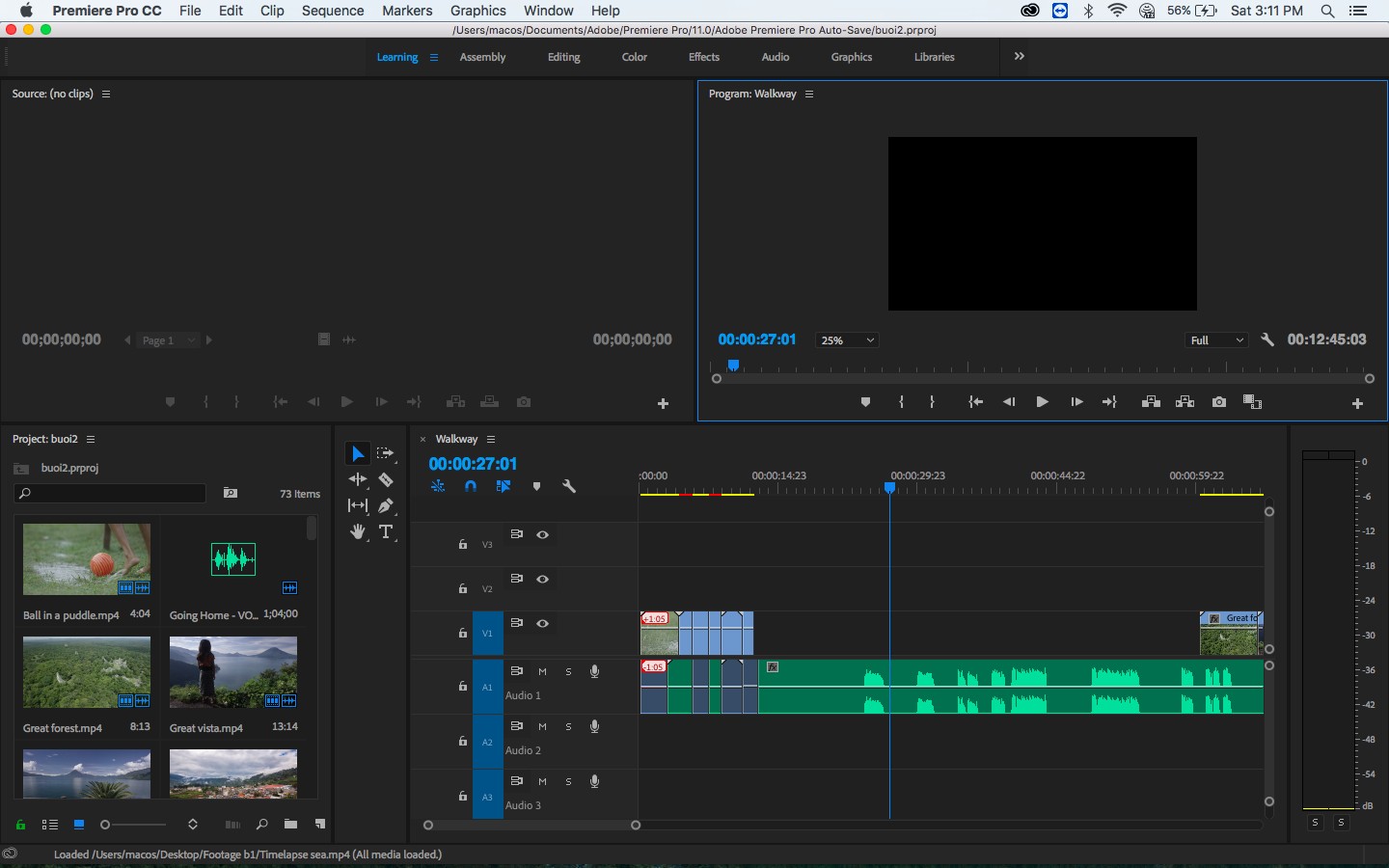Open the 25% zoom level dropdown

tap(847, 340)
